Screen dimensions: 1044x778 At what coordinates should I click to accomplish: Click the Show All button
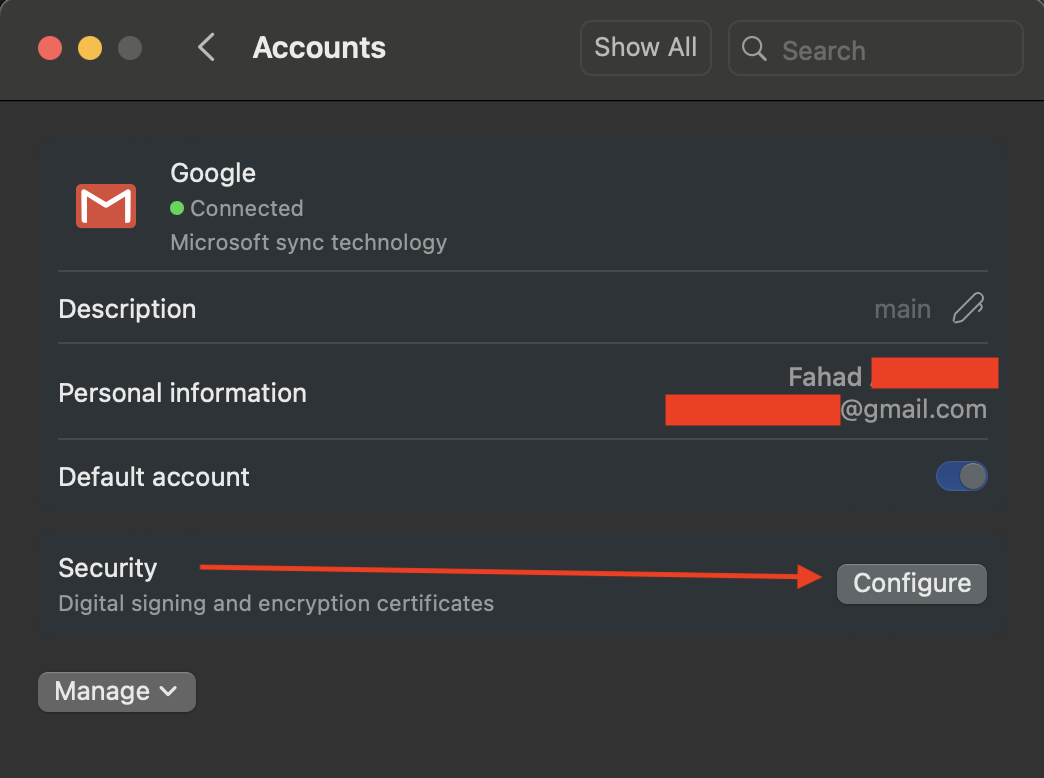(x=645, y=48)
